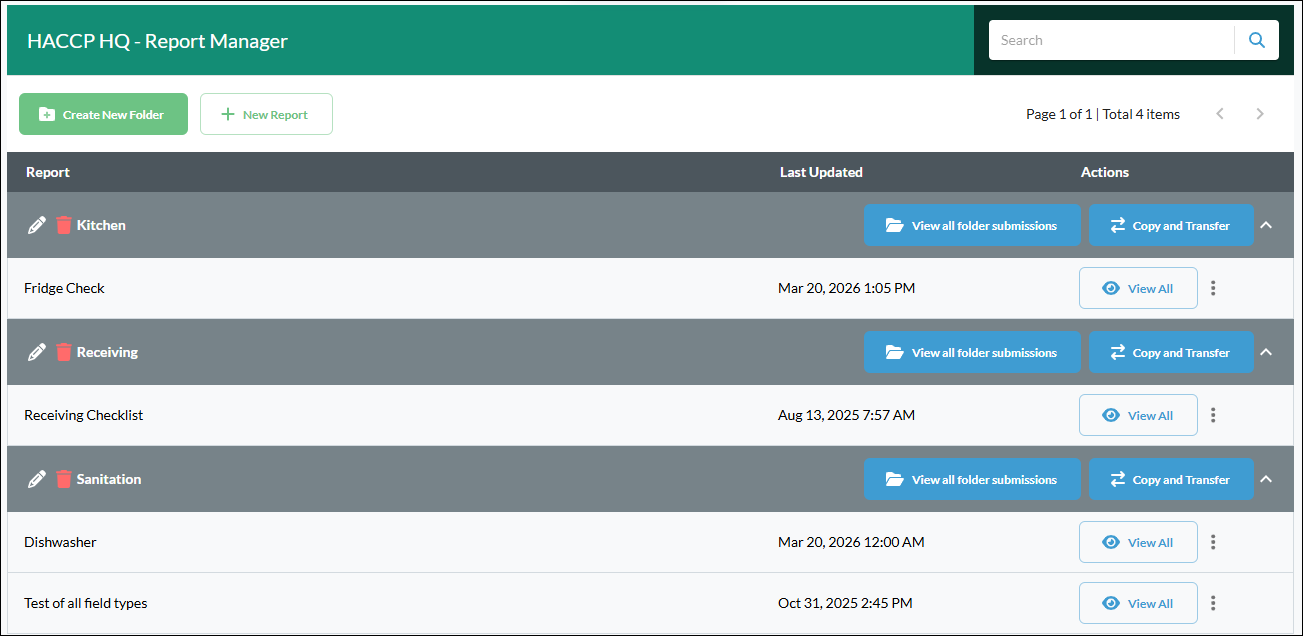Click the Last Updated column header

pos(821,172)
